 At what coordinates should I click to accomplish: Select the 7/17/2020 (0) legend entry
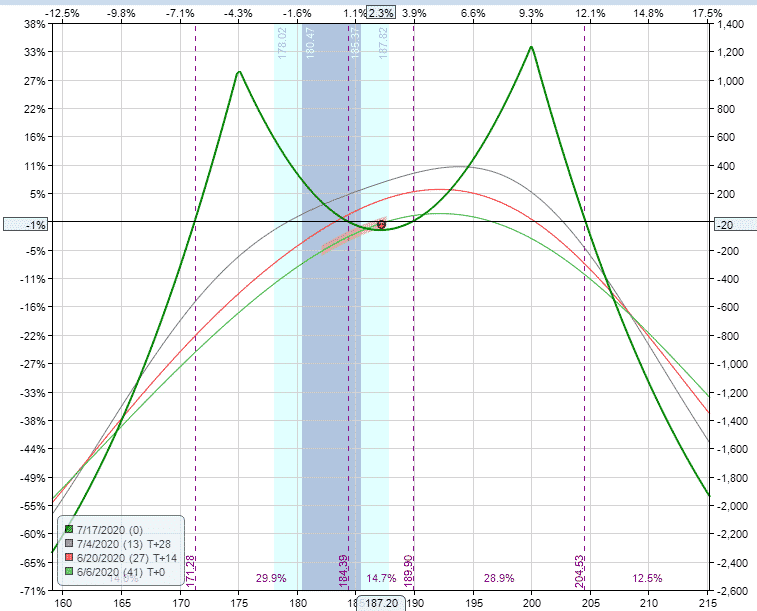tap(111, 529)
